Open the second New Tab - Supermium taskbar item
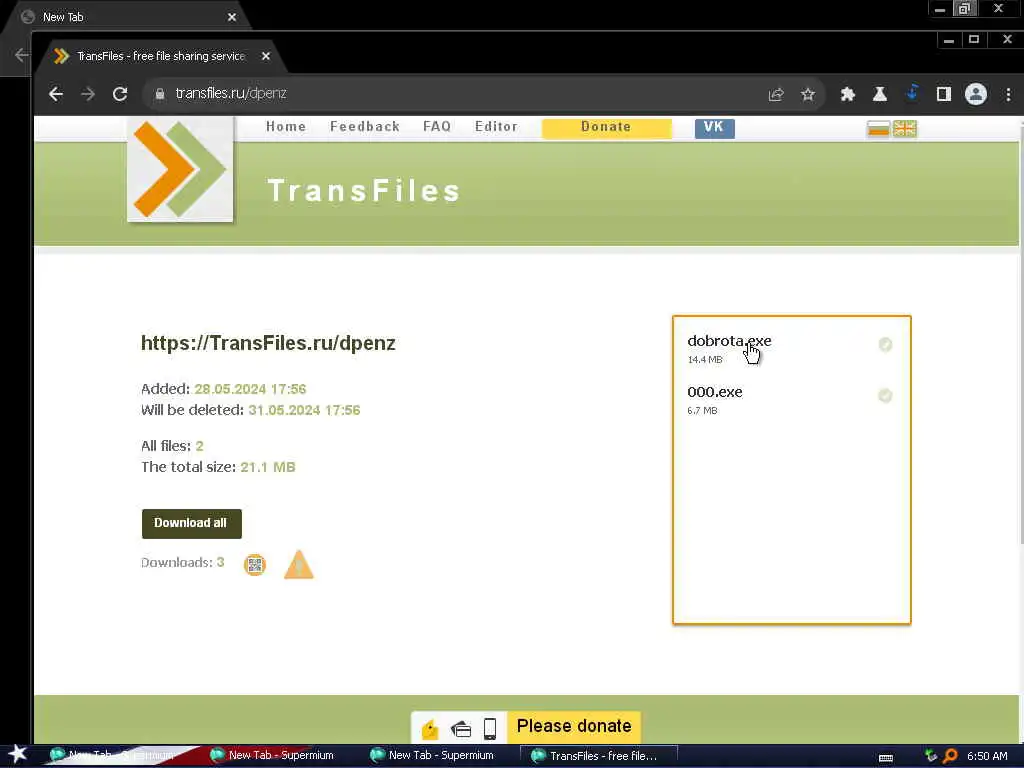 click(x=272, y=756)
